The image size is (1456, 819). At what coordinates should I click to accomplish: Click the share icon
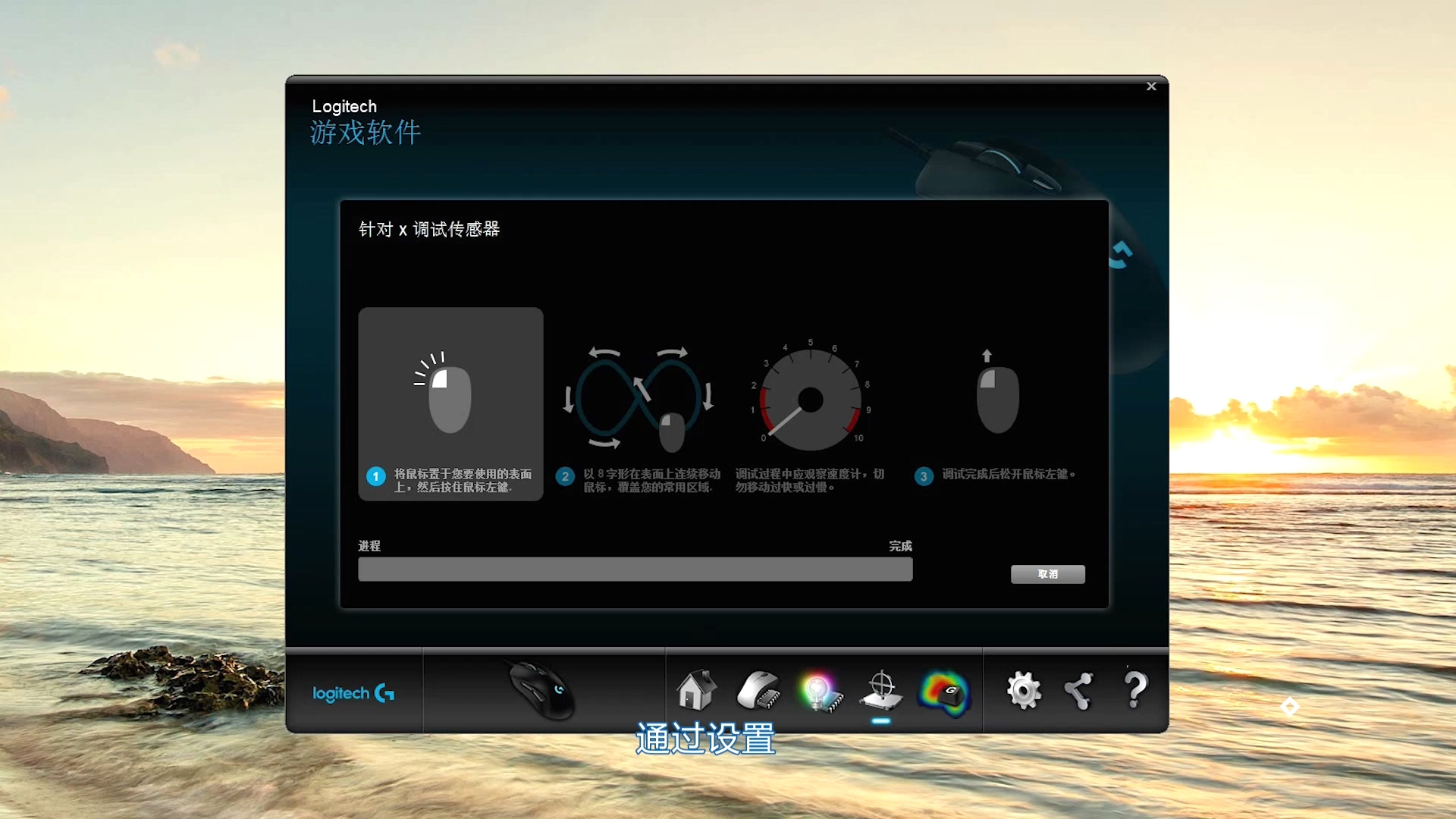point(1078,690)
